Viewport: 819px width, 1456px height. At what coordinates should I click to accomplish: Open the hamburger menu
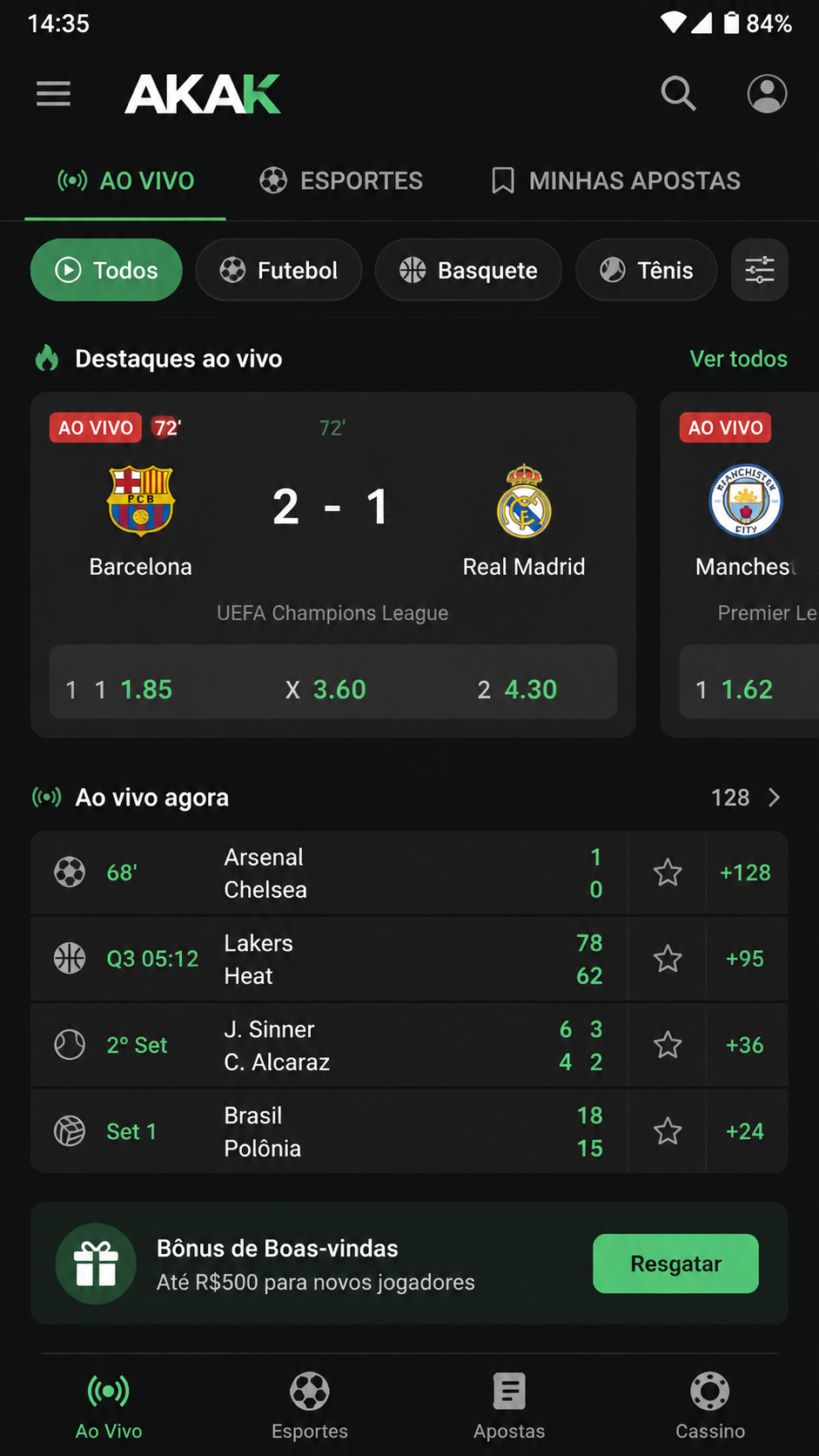[53, 93]
